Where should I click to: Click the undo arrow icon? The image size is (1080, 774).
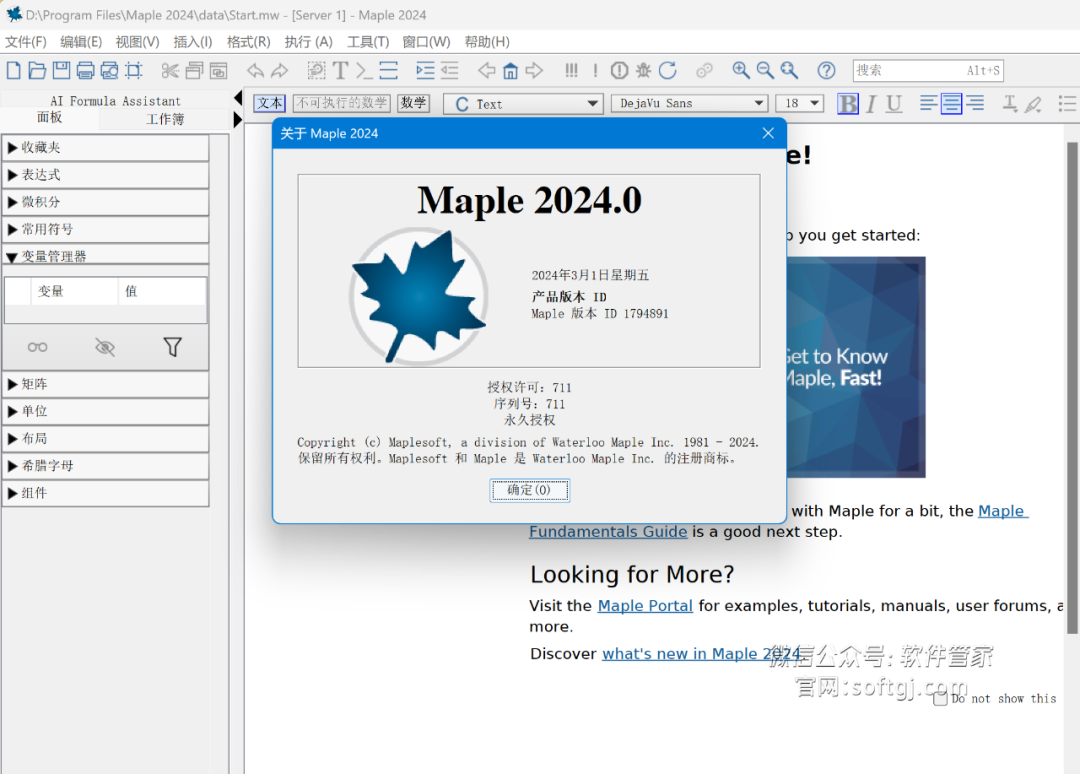[256, 70]
